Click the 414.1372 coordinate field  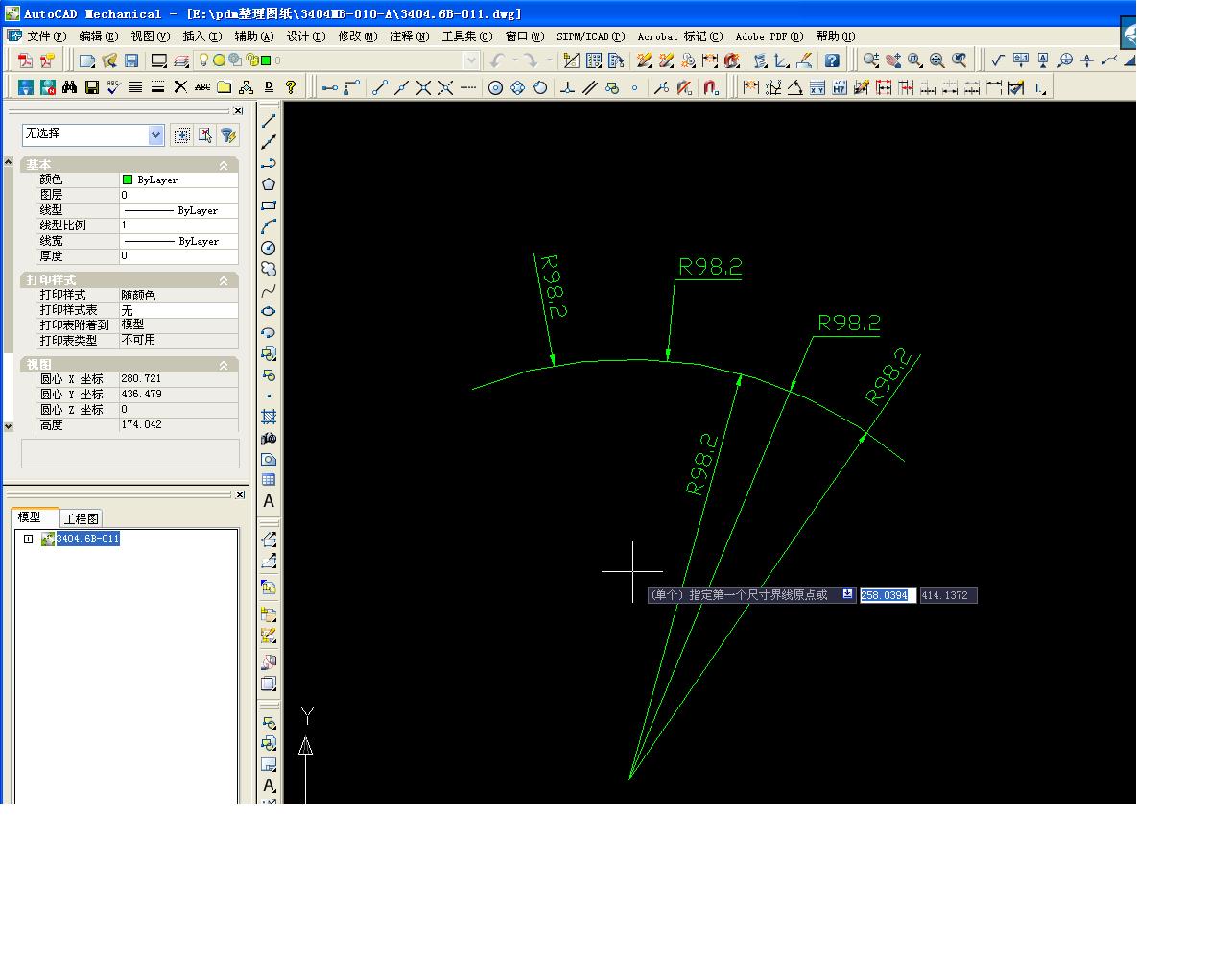click(x=948, y=595)
